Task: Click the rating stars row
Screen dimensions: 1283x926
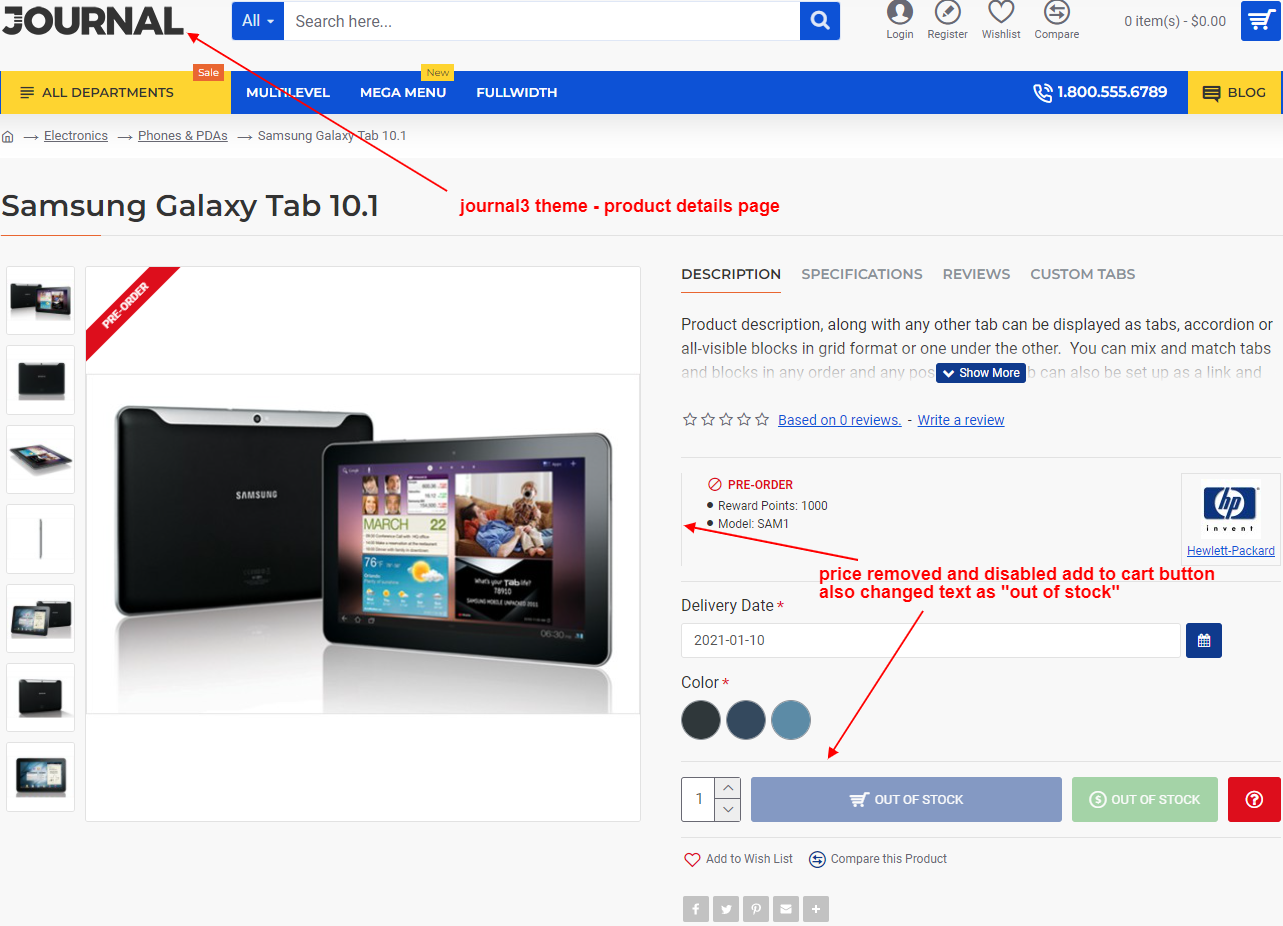Action: [726, 420]
